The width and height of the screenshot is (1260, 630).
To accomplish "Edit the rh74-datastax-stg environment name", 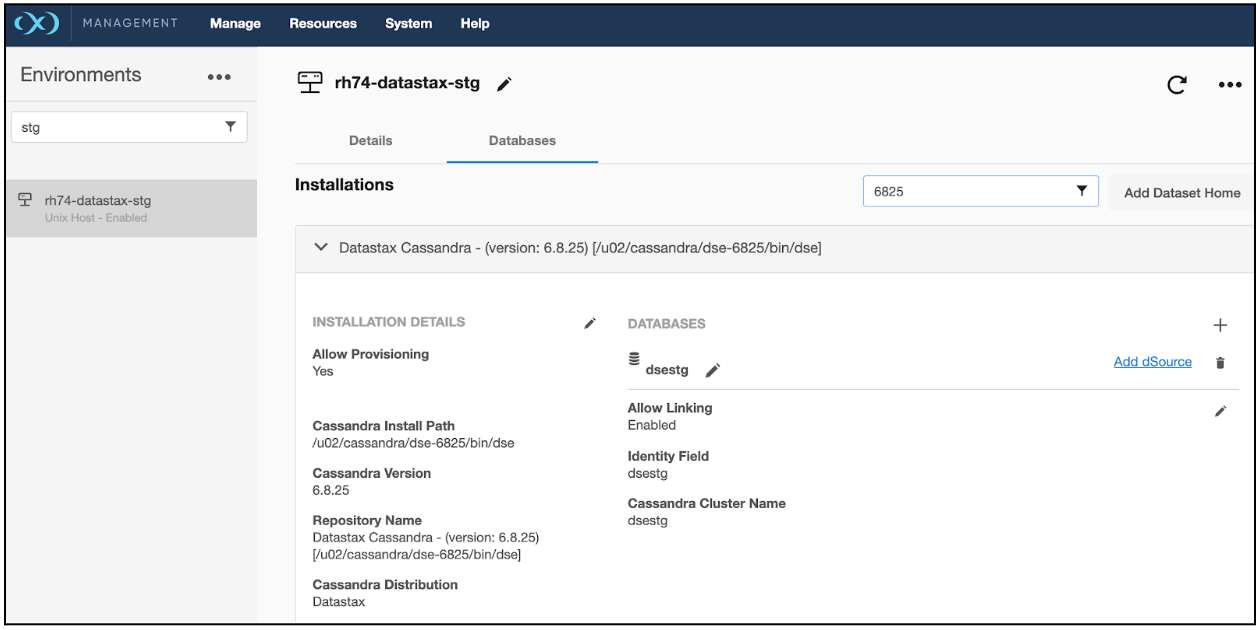I will click(504, 84).
